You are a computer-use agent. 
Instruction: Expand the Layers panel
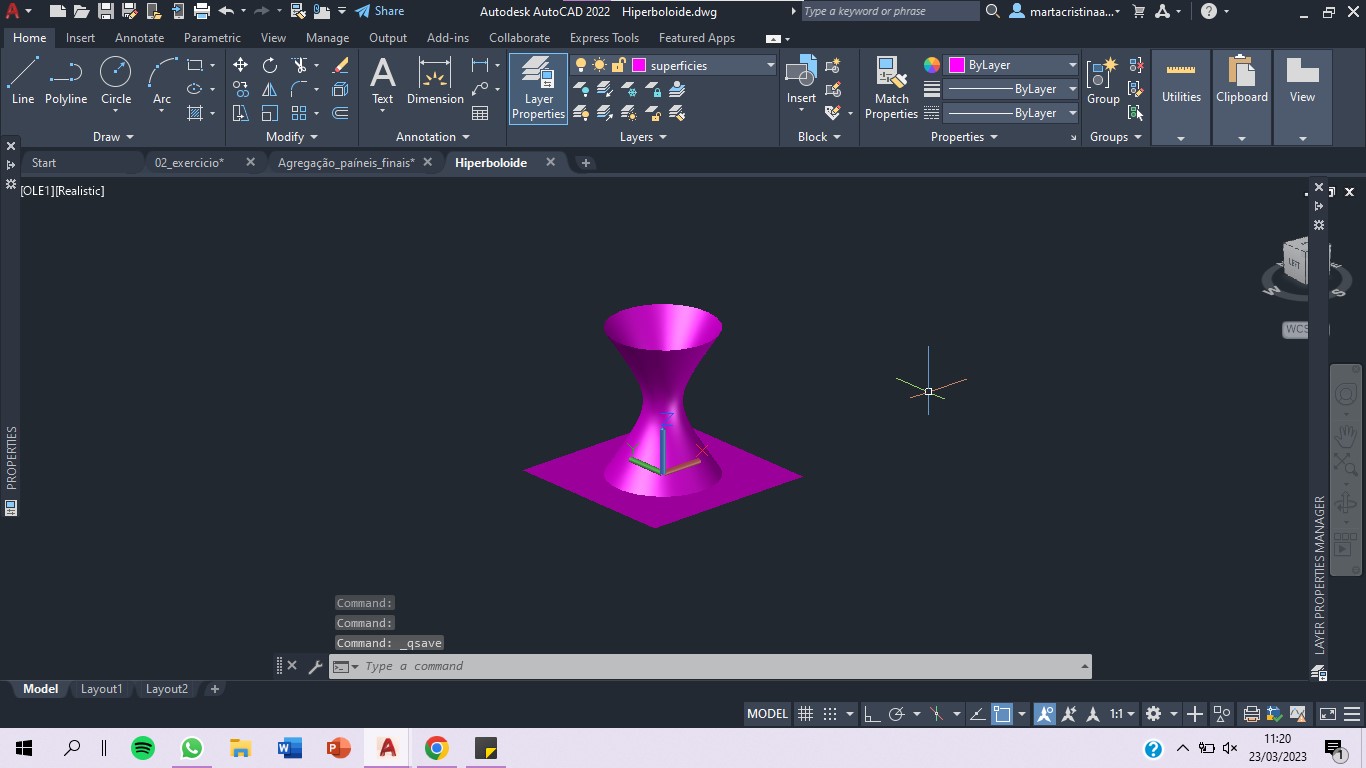pos(643,137)
